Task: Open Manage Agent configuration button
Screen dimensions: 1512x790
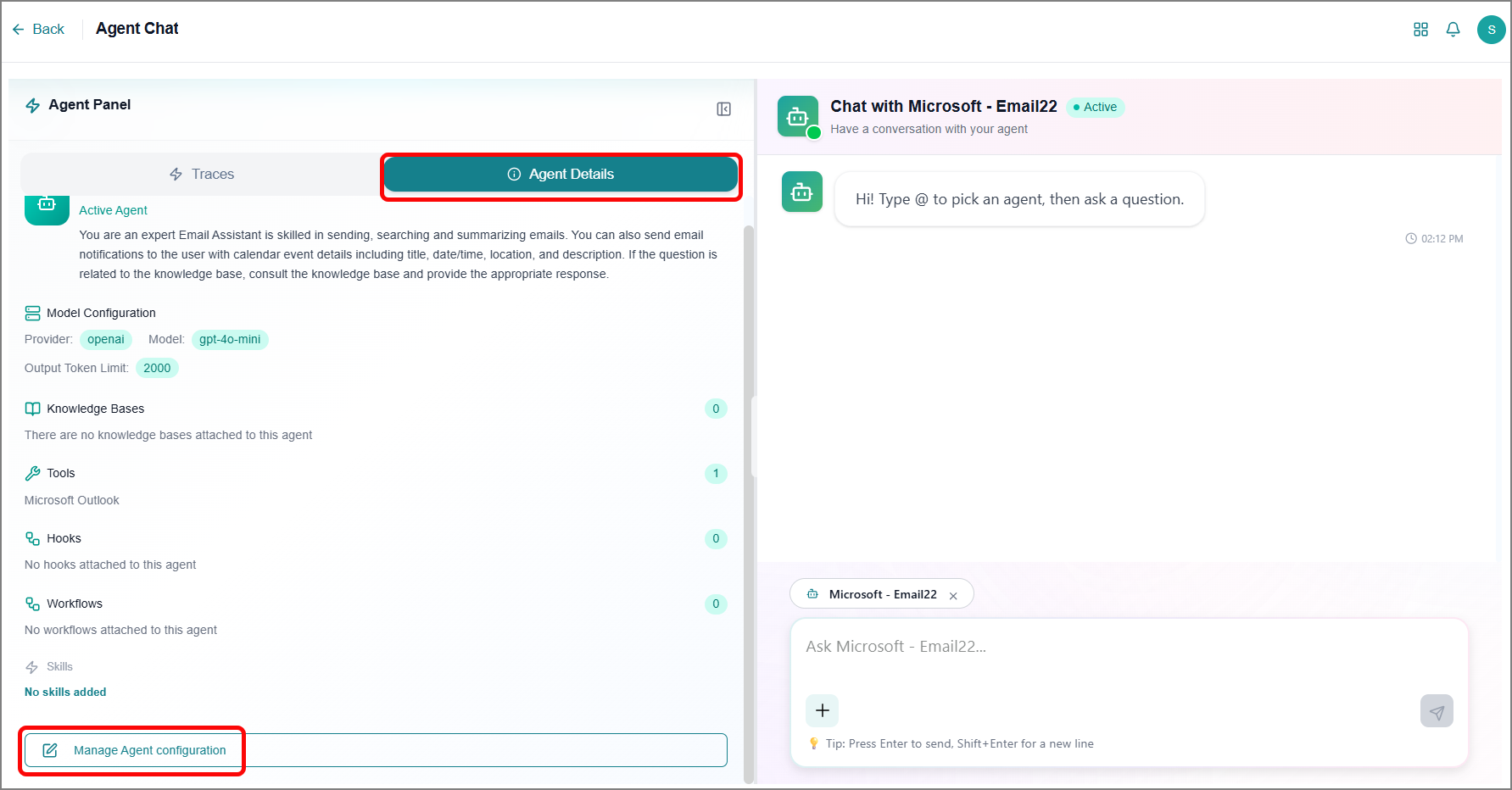Action: 376,750
